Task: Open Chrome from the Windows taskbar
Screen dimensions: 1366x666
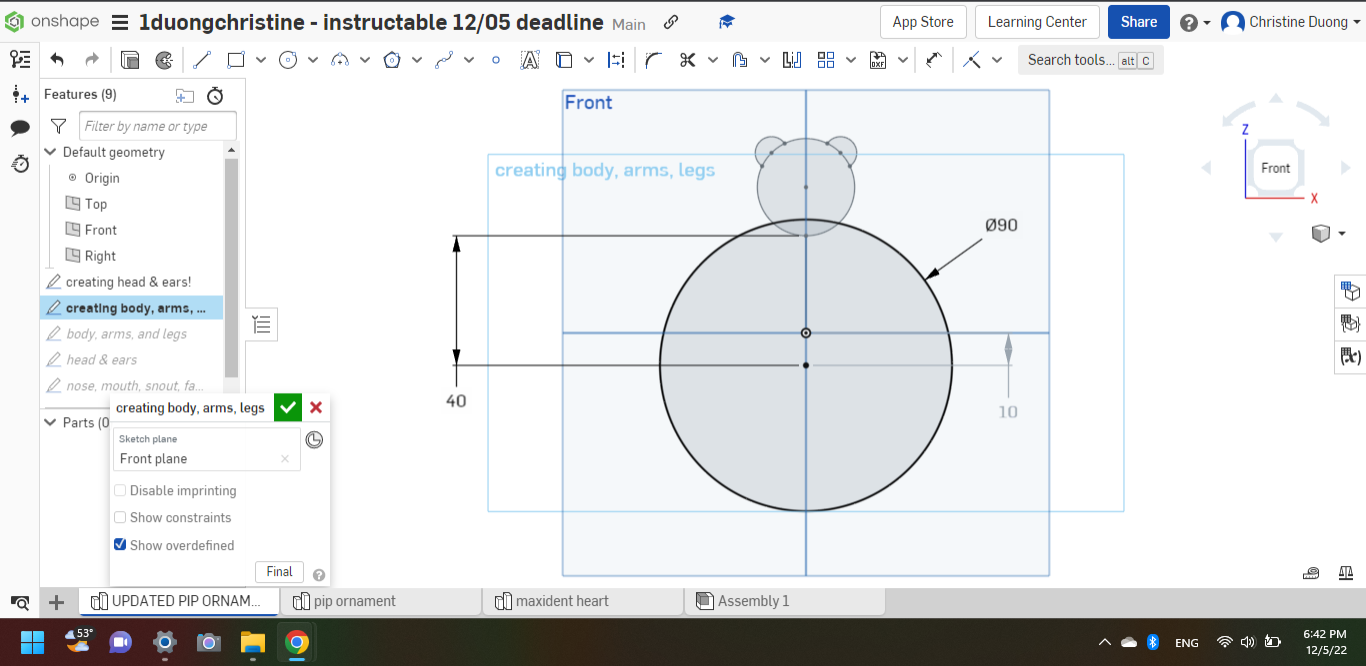Action: [296, 642]
